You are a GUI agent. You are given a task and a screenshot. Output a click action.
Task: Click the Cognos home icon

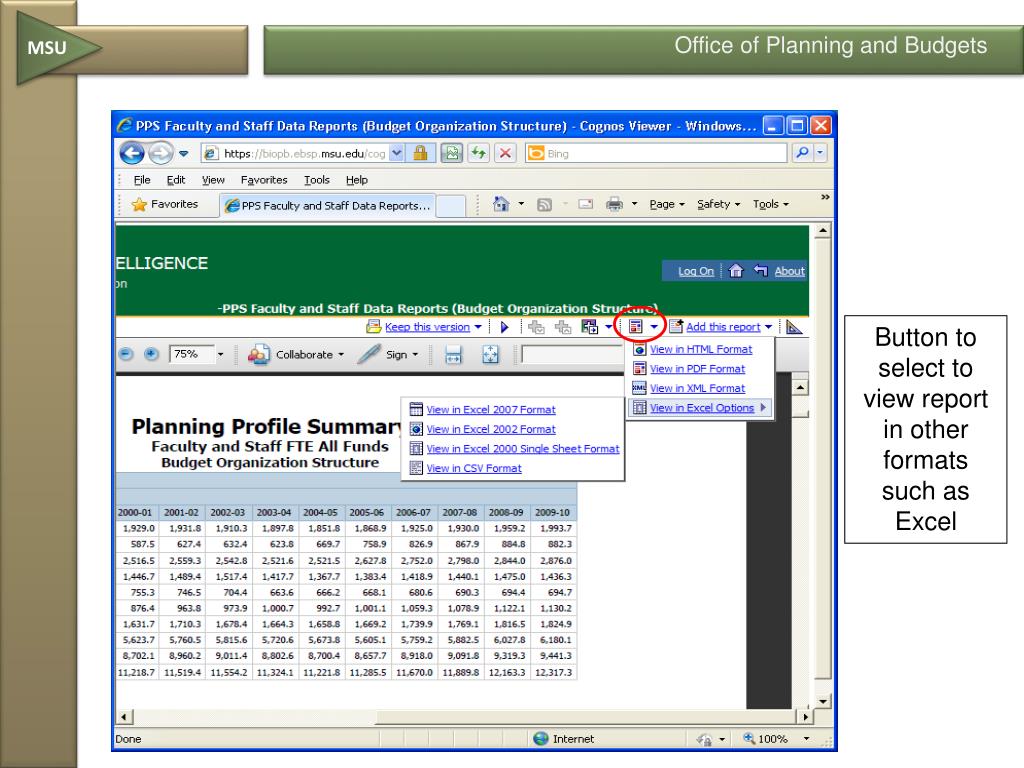point(736,270)
